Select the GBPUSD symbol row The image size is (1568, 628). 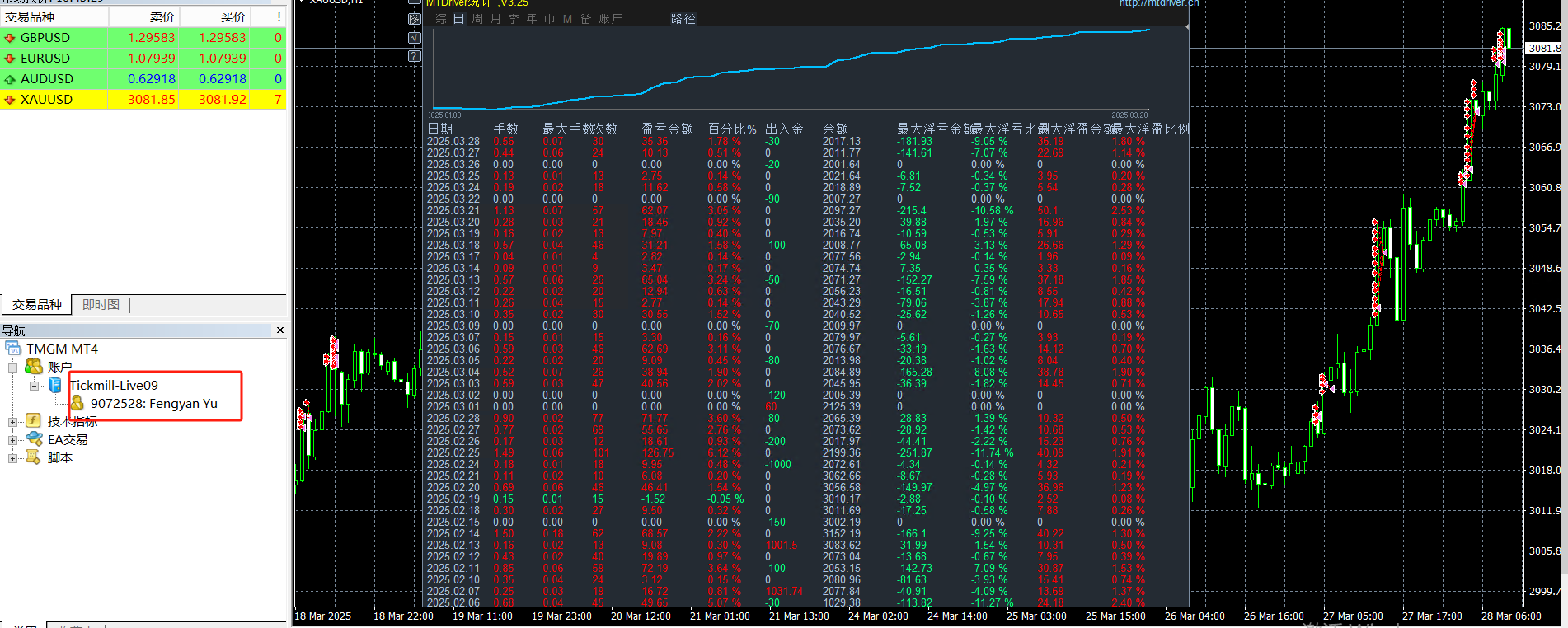click(x=143, y=38)
